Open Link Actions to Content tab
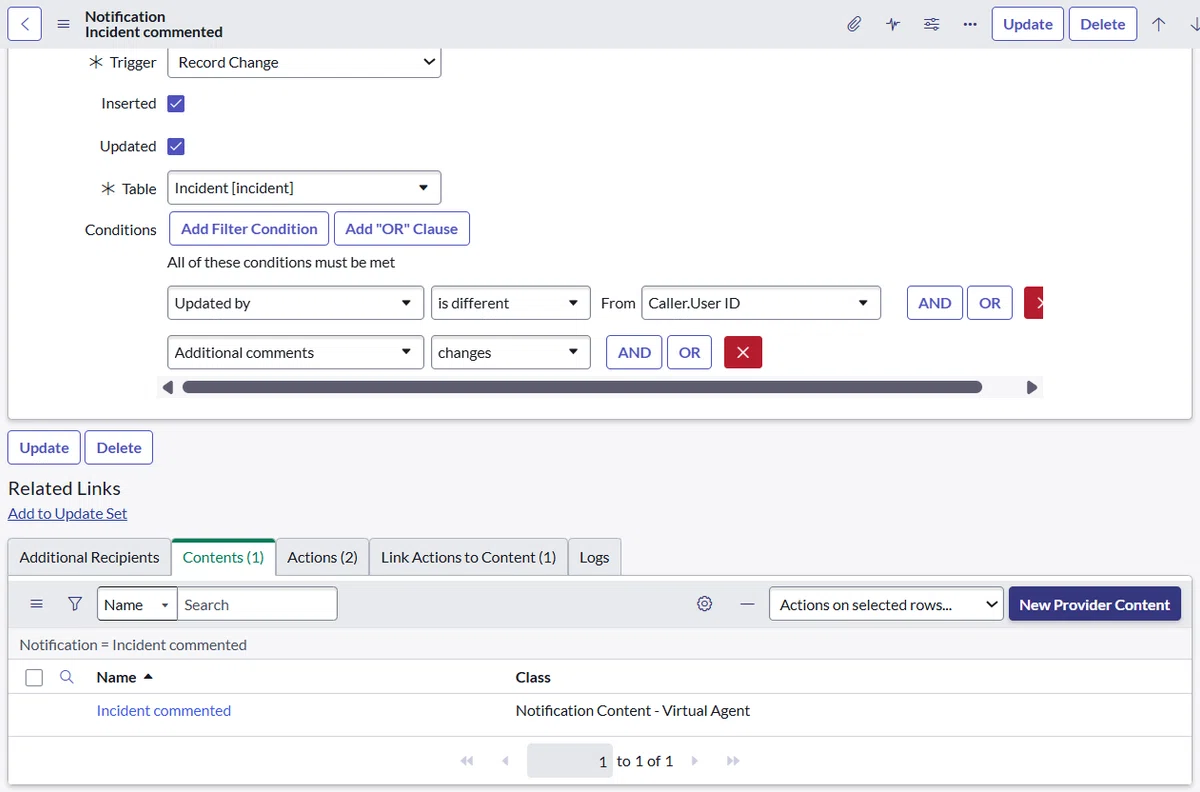 click(x=468, y=557)
